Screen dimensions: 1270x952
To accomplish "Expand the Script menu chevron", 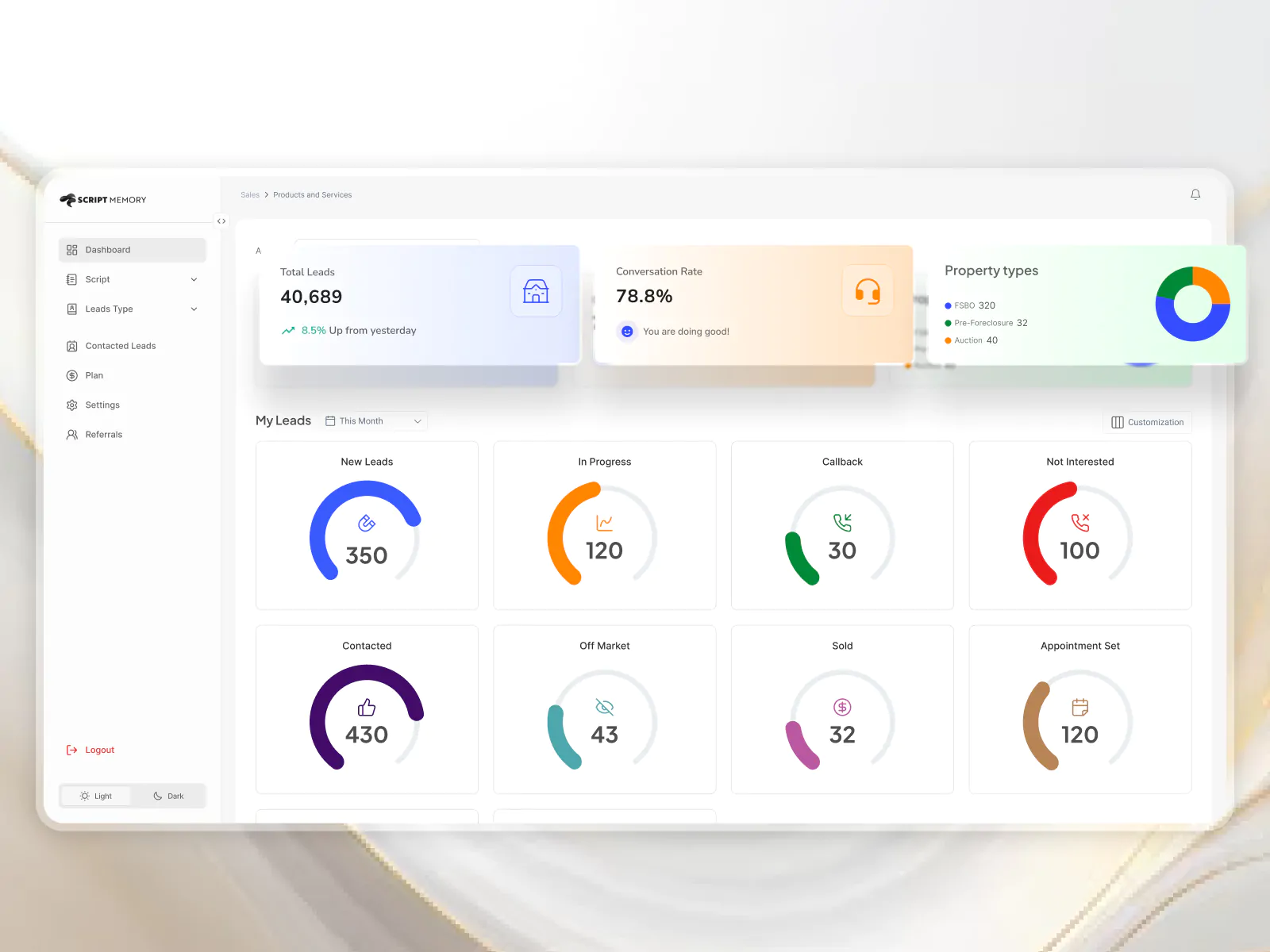I will coord(194,279).
